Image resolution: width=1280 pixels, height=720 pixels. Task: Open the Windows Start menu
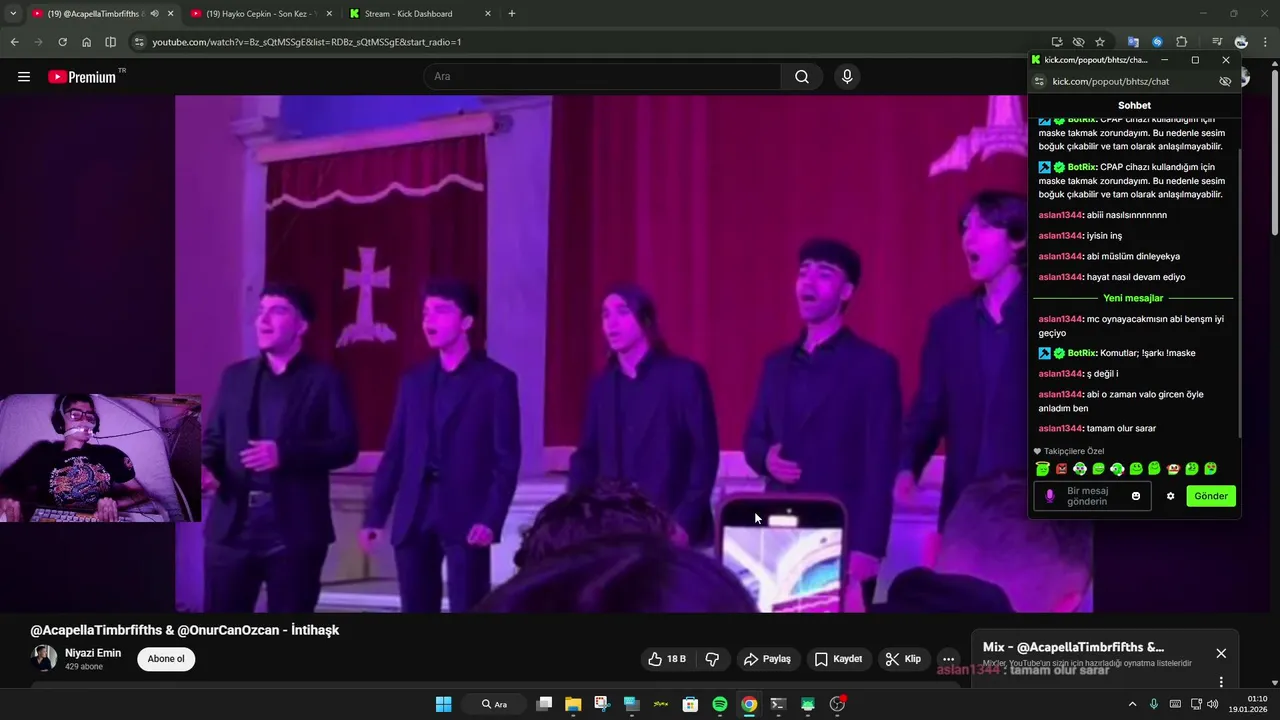(x=443, y=704)
